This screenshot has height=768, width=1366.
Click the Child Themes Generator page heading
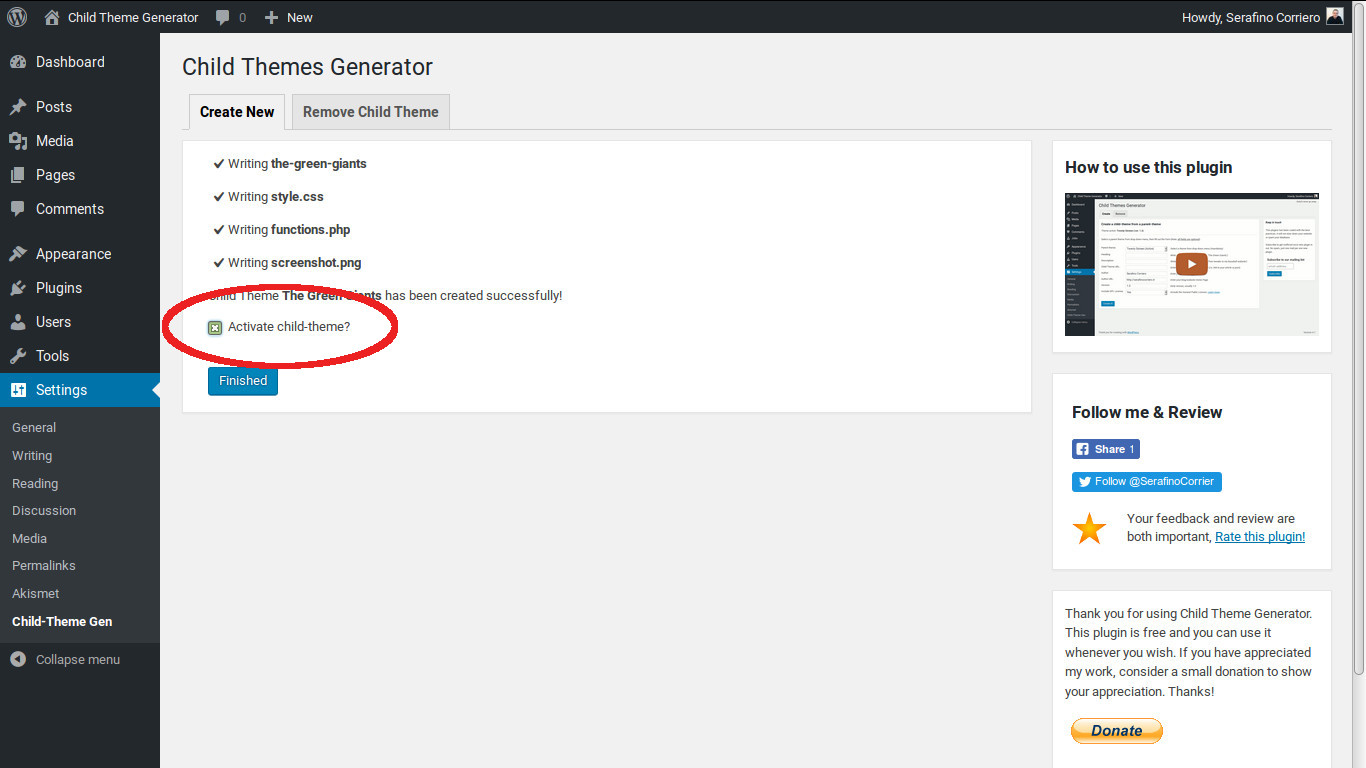(307, 67)
